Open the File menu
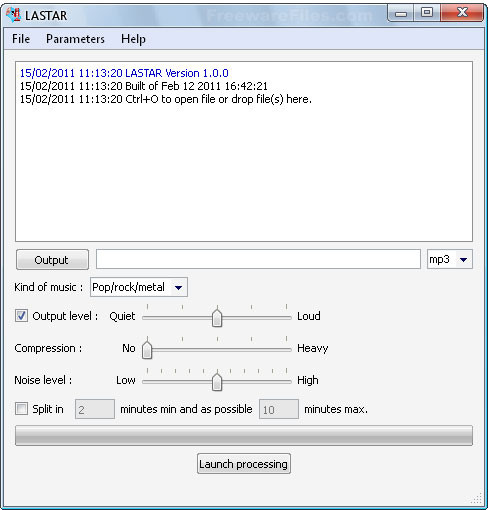The image size is (488, 510). click(x=21, y=39)
